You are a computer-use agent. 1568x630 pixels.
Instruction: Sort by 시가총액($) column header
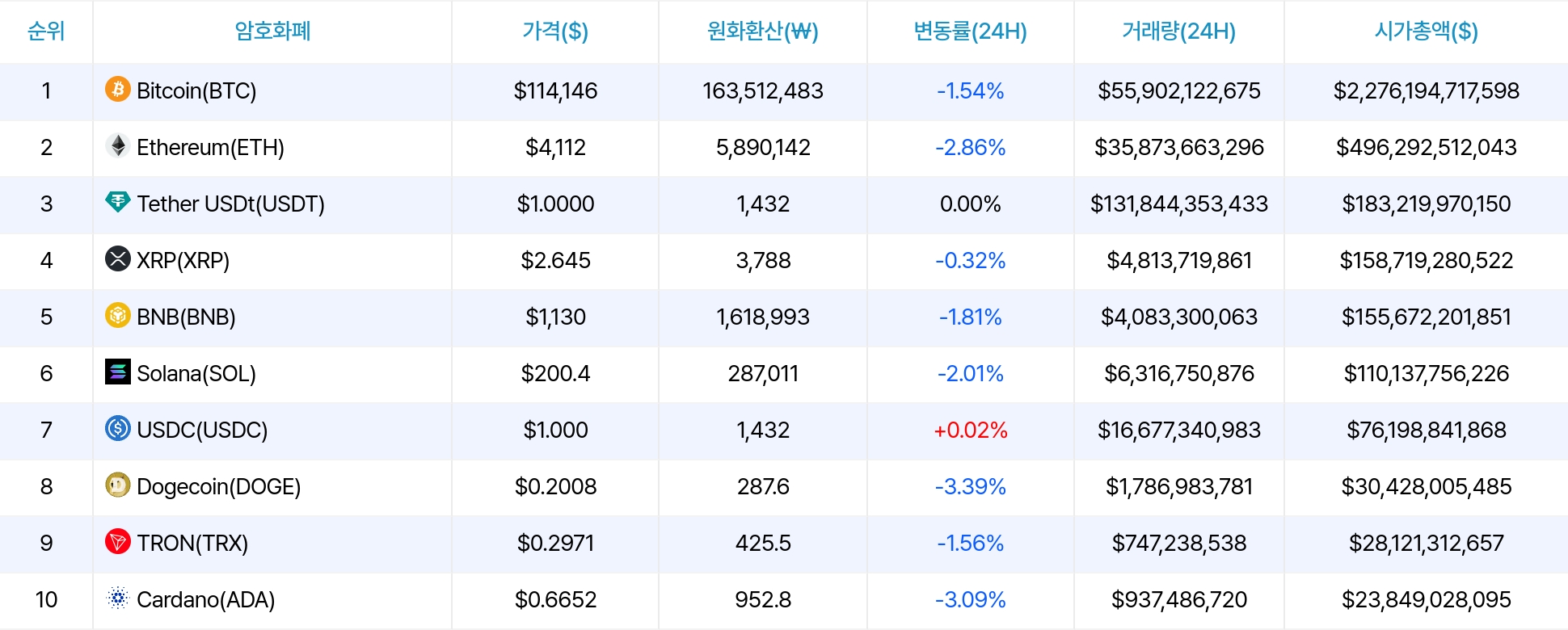point(1426,31)
